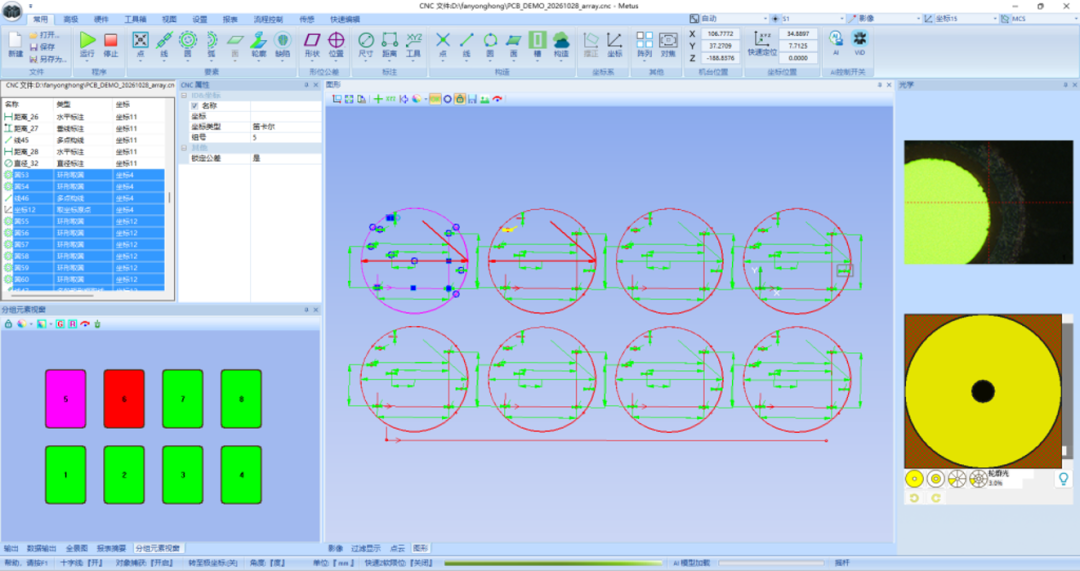Toggle the lock icon in 图形 toolbar
The height and width of the screenshot is (571, 1080).
pos(460,99)
